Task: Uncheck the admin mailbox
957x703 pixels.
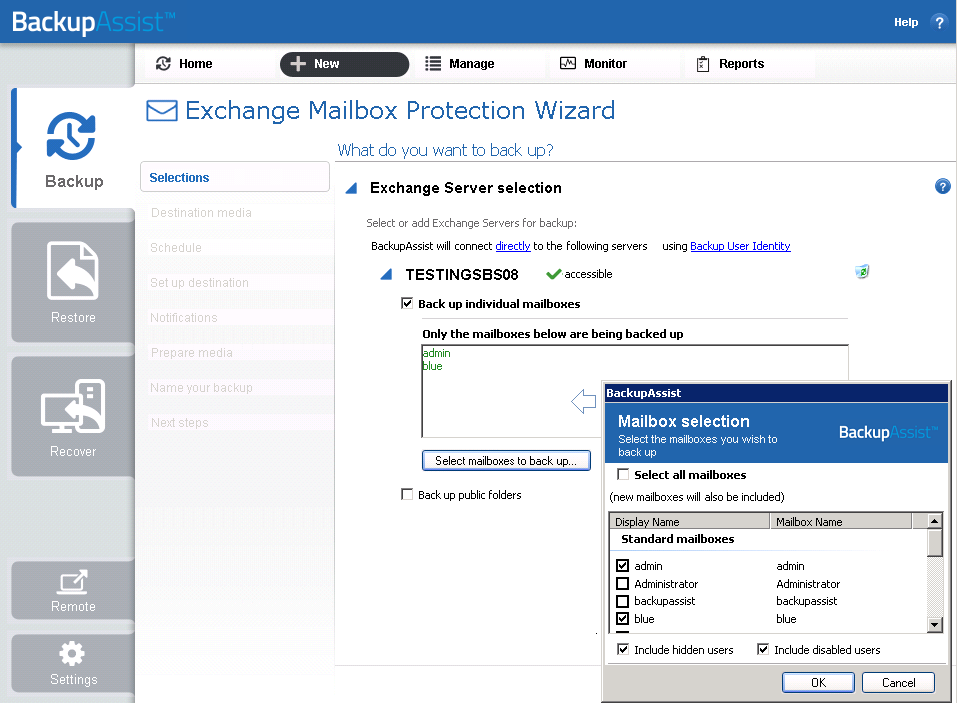Action: pyautogui.click(x=623, y=566)
